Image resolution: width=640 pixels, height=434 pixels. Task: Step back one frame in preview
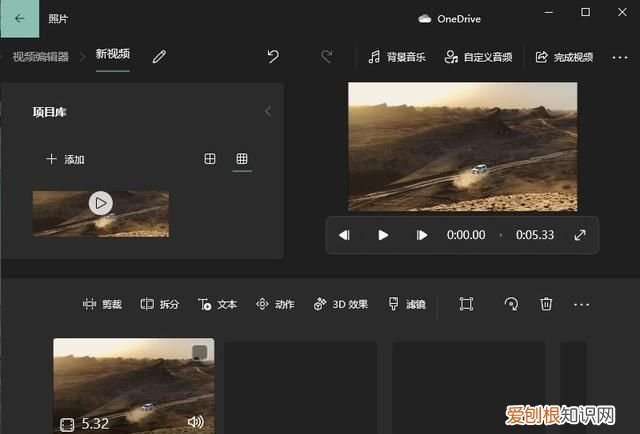point(344,235)
